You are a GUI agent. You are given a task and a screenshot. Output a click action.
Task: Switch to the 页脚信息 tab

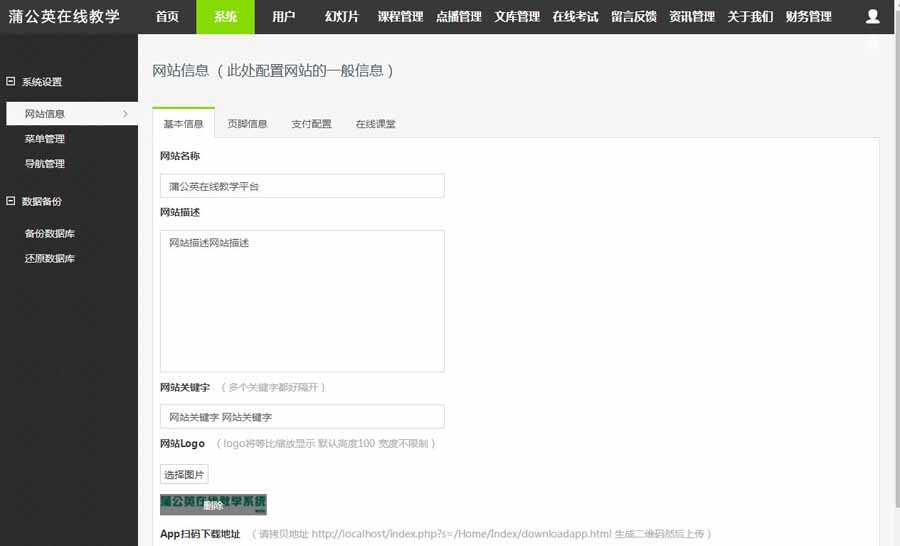247,124
